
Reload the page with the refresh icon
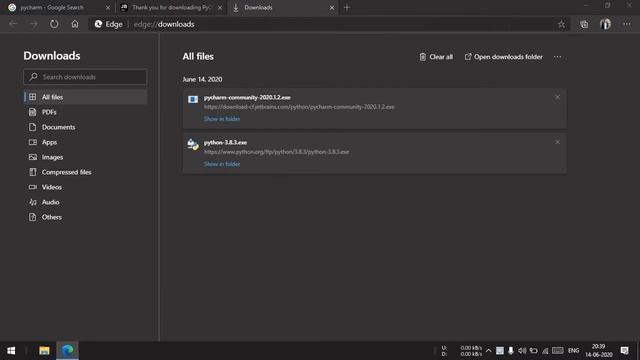coord(54,24)
